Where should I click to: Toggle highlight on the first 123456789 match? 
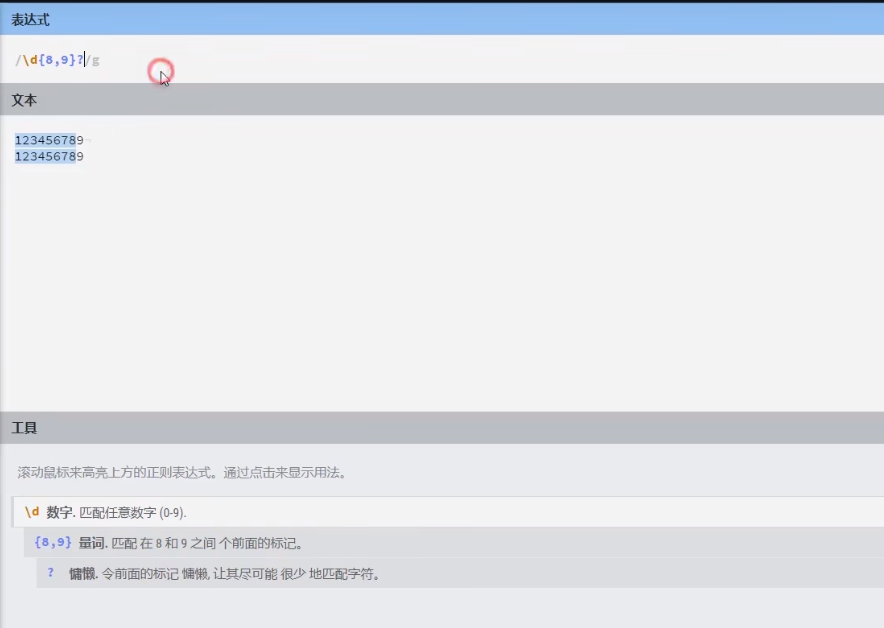tap(45, 140)
